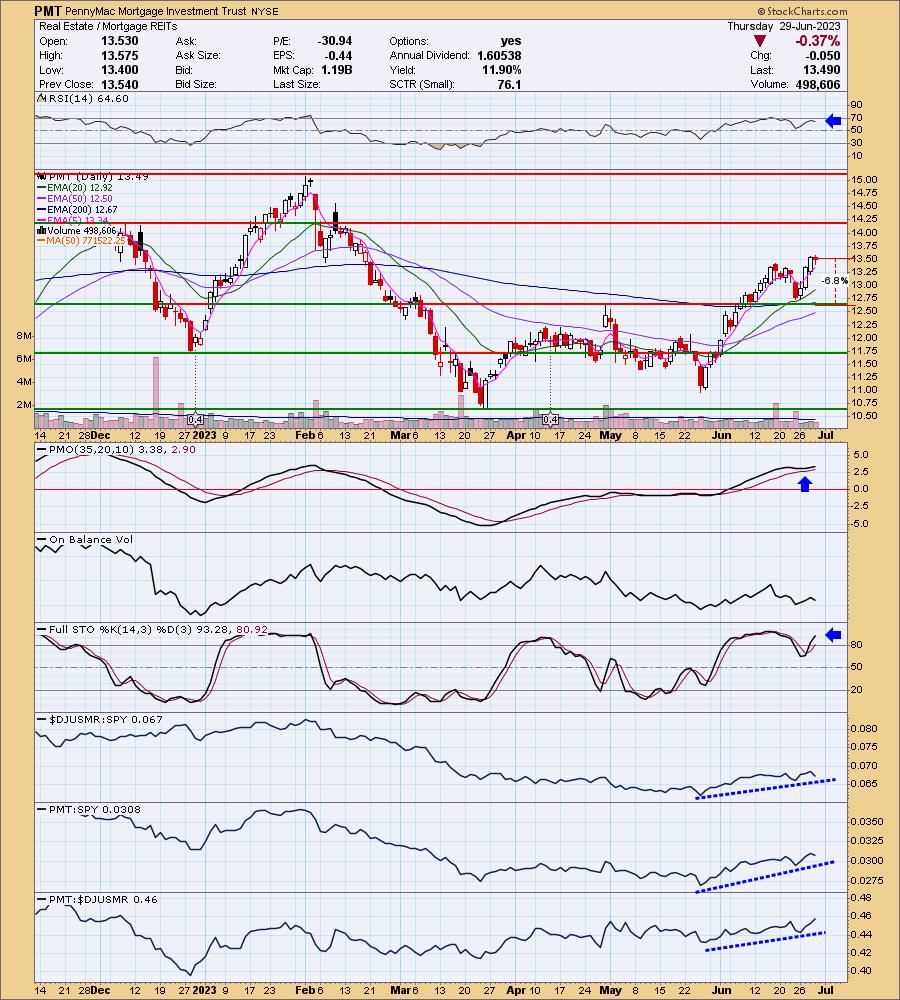The image size is (900, 1000).
Task: Click the High price 13.575
Action: pyautogui.click(x=119, y=55)
